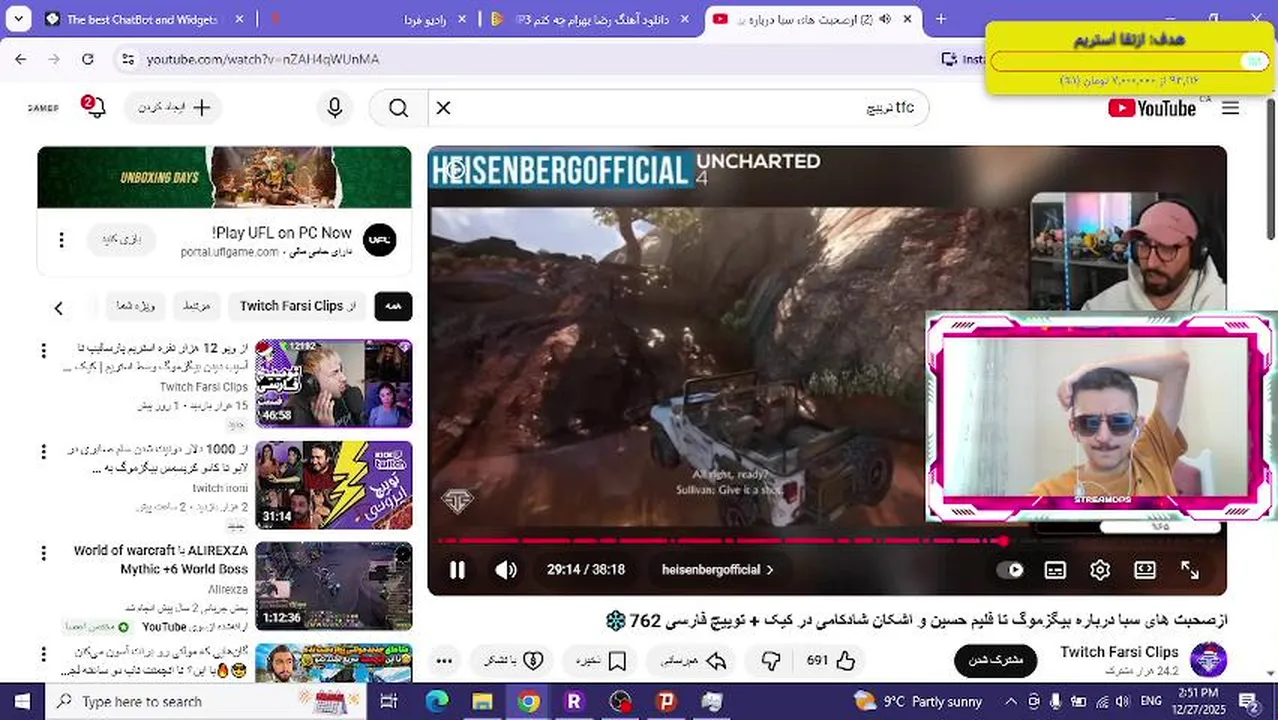
Task: Open options menu for the 31:14 video
Action: tap(43, 452)
